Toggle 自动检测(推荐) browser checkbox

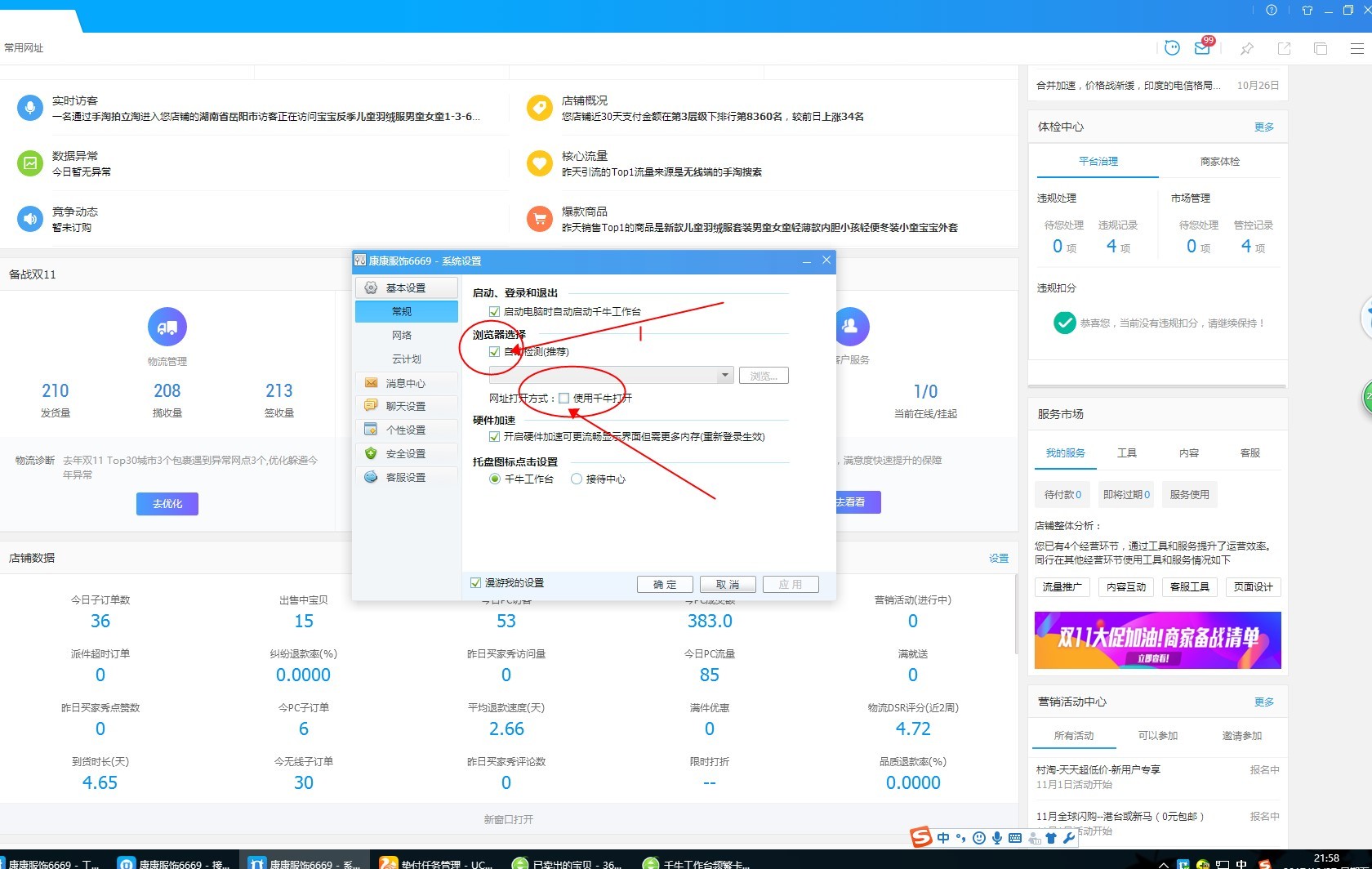[494, 351]
